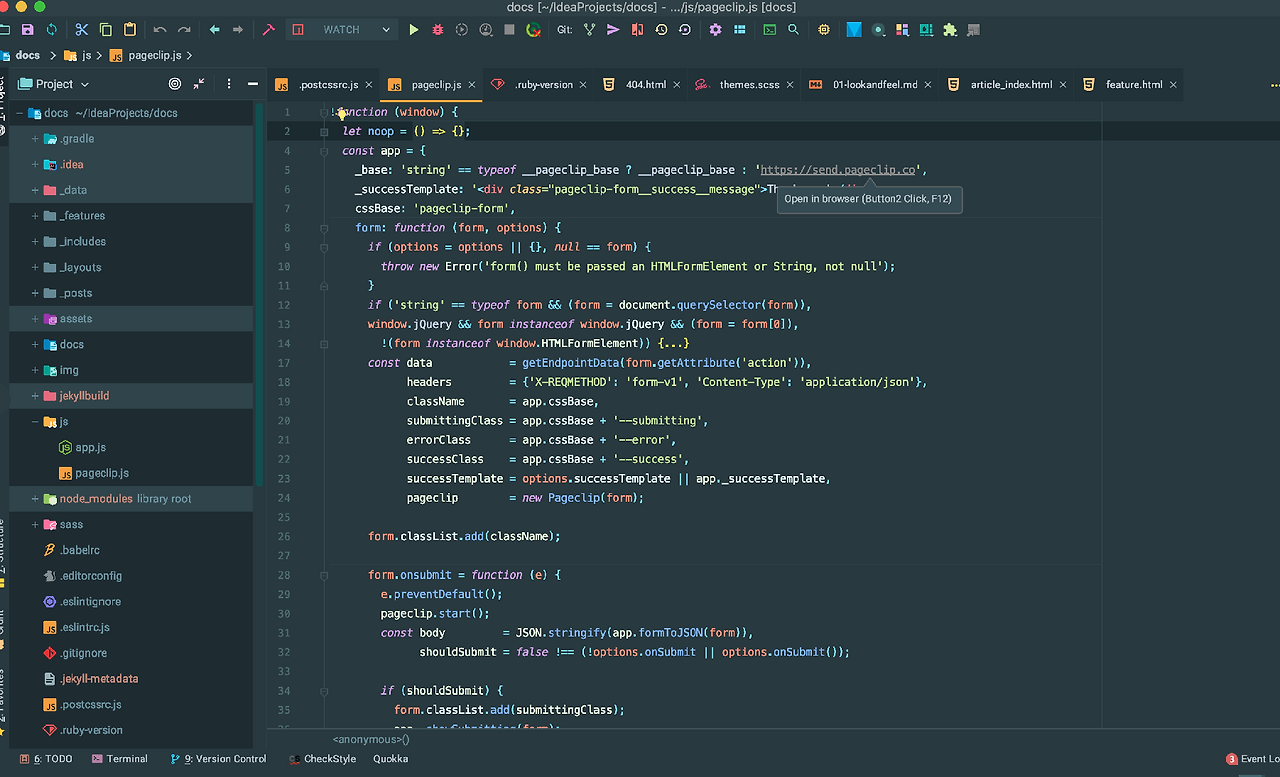Expand the .gradle folder

pyautogui.click(x=35, y=139)
